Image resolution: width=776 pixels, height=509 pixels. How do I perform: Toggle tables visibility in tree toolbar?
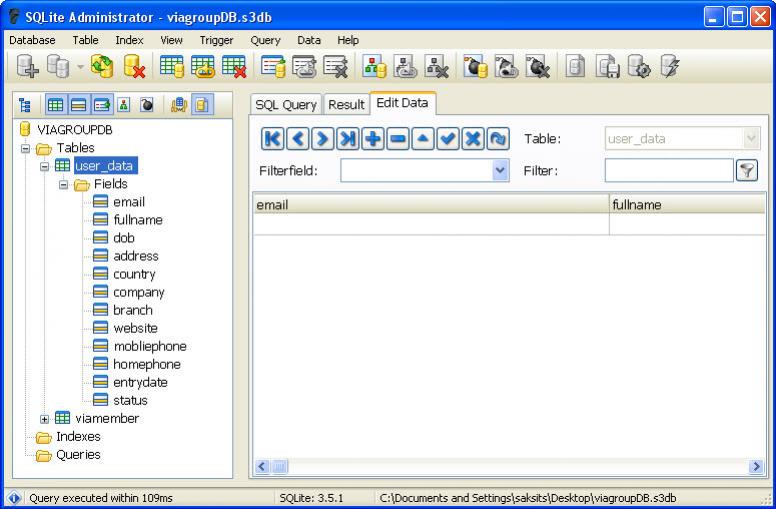click(x=56, y=105)
